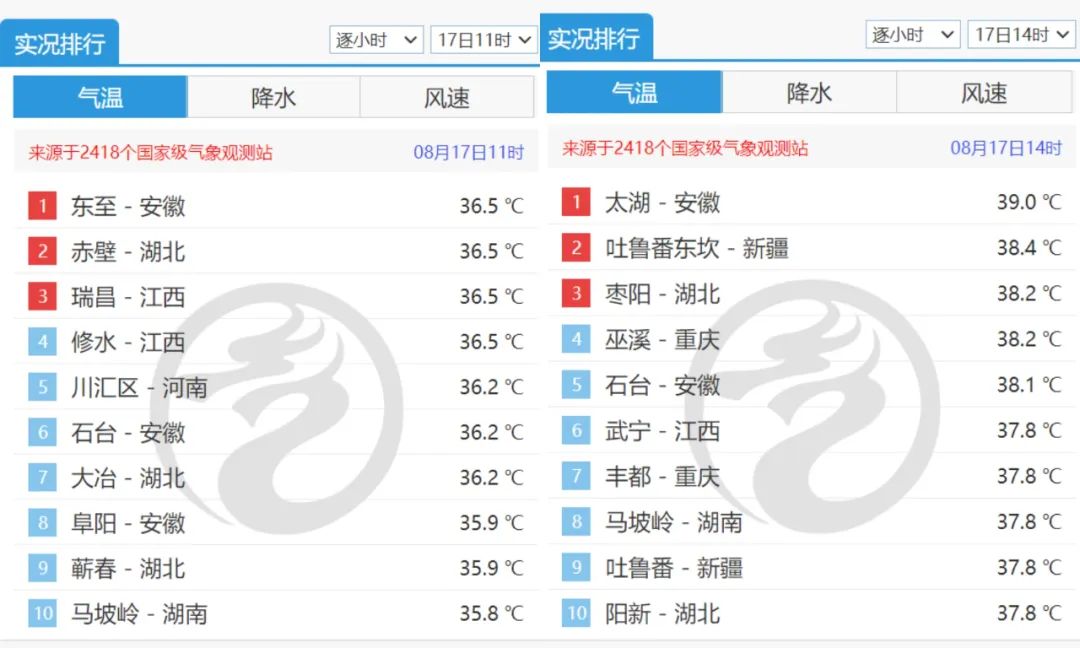This screenshot has width=1080, height=648.
Task: Click the 实况排行 header above 17日11时 panel
Action: pos(60,44)
